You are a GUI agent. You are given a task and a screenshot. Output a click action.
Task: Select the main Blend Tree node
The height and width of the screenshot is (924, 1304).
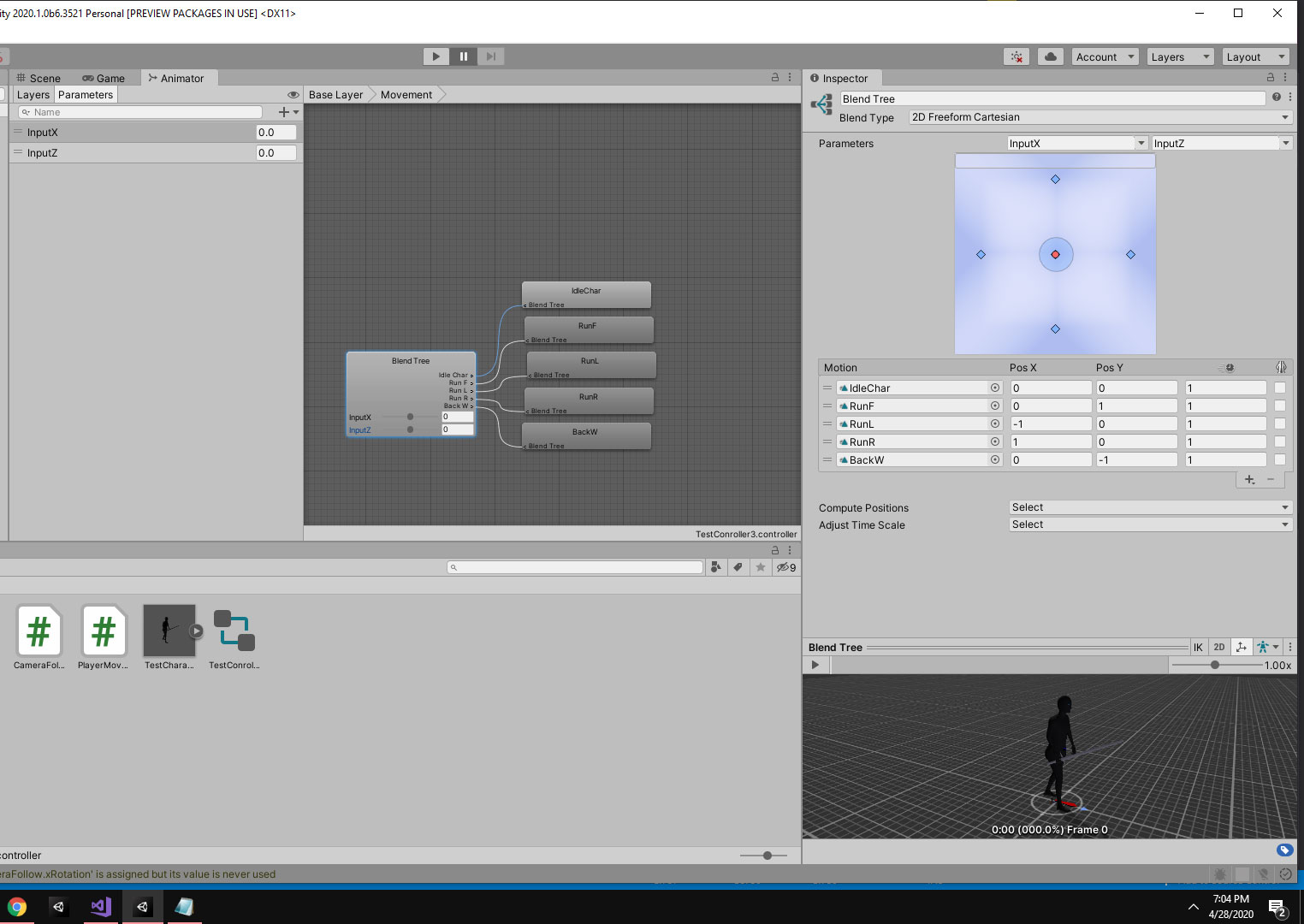pyautogui.click(x=411, y=394)
